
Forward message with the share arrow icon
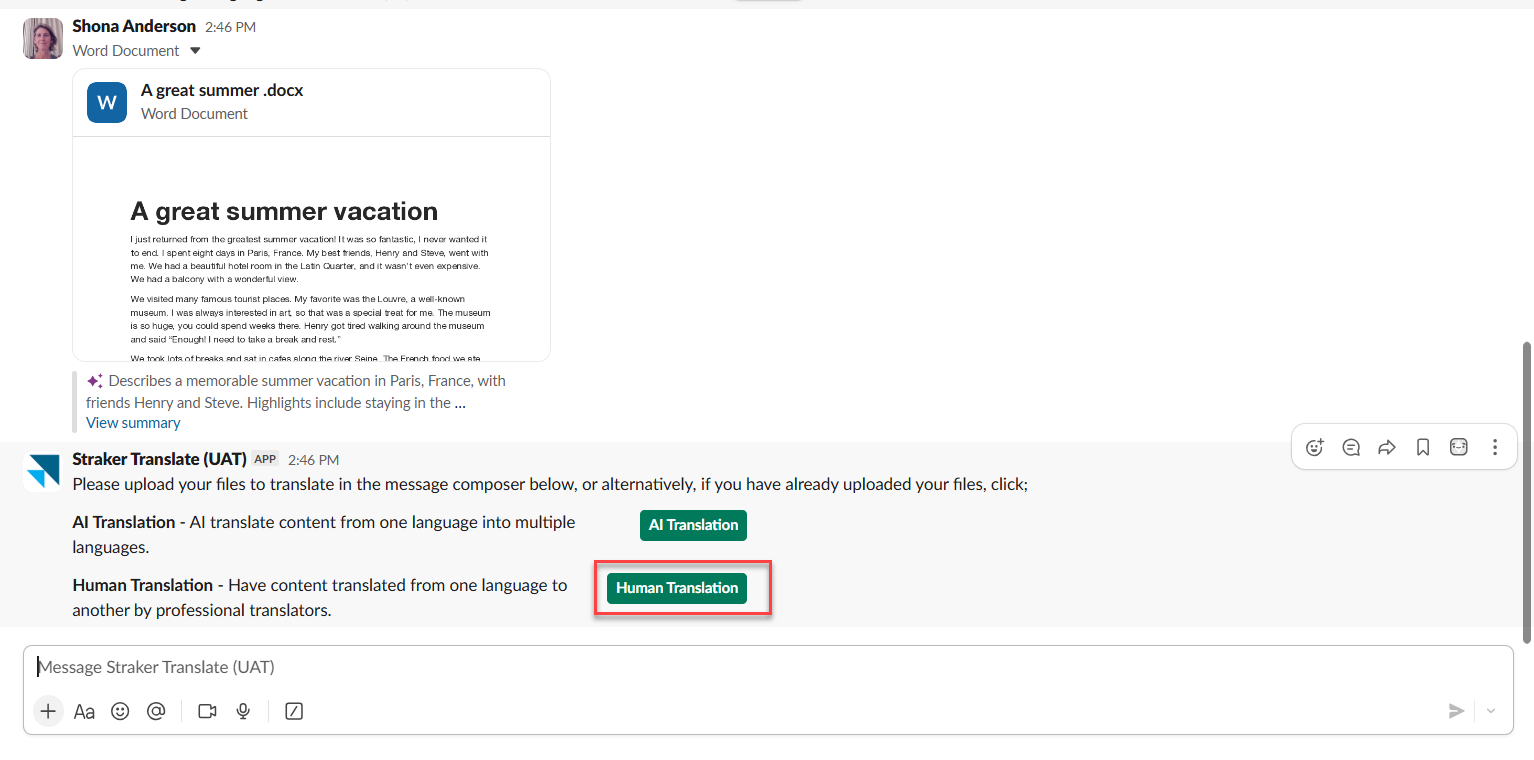1387,447
